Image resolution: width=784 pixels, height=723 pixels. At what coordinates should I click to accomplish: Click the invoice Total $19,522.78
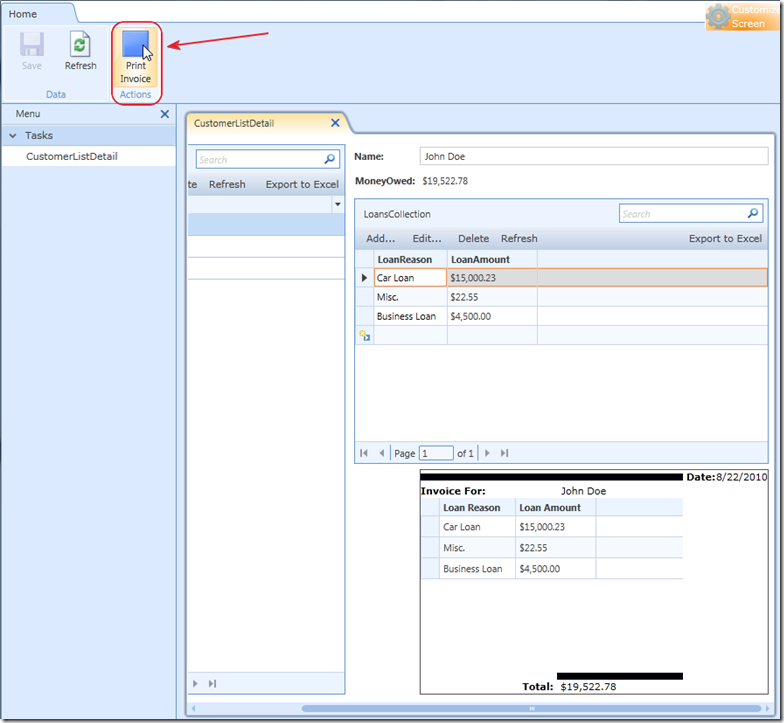coord(588,686)
